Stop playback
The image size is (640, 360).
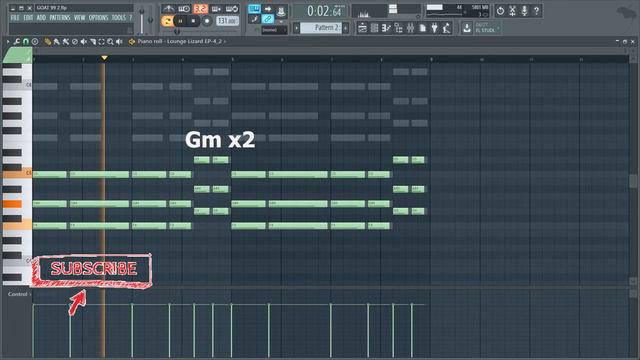[x=193, y=21]
